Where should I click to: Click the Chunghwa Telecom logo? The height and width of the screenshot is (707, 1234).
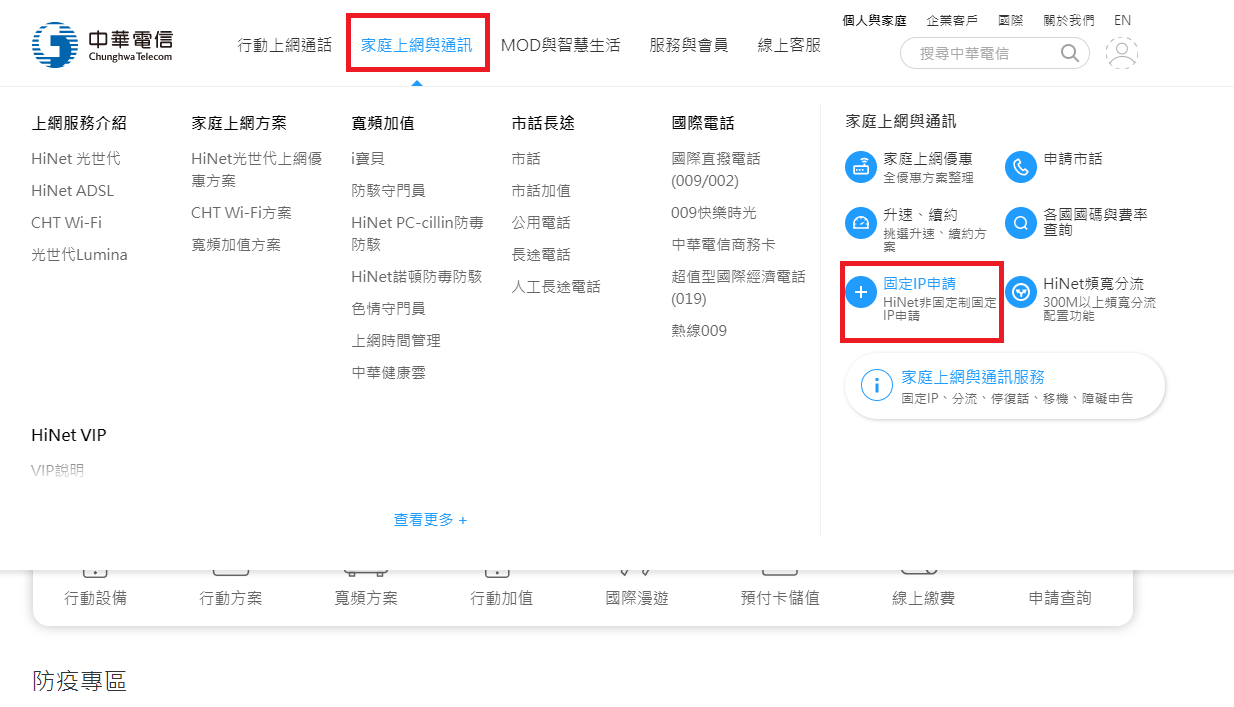pos(103,45)
